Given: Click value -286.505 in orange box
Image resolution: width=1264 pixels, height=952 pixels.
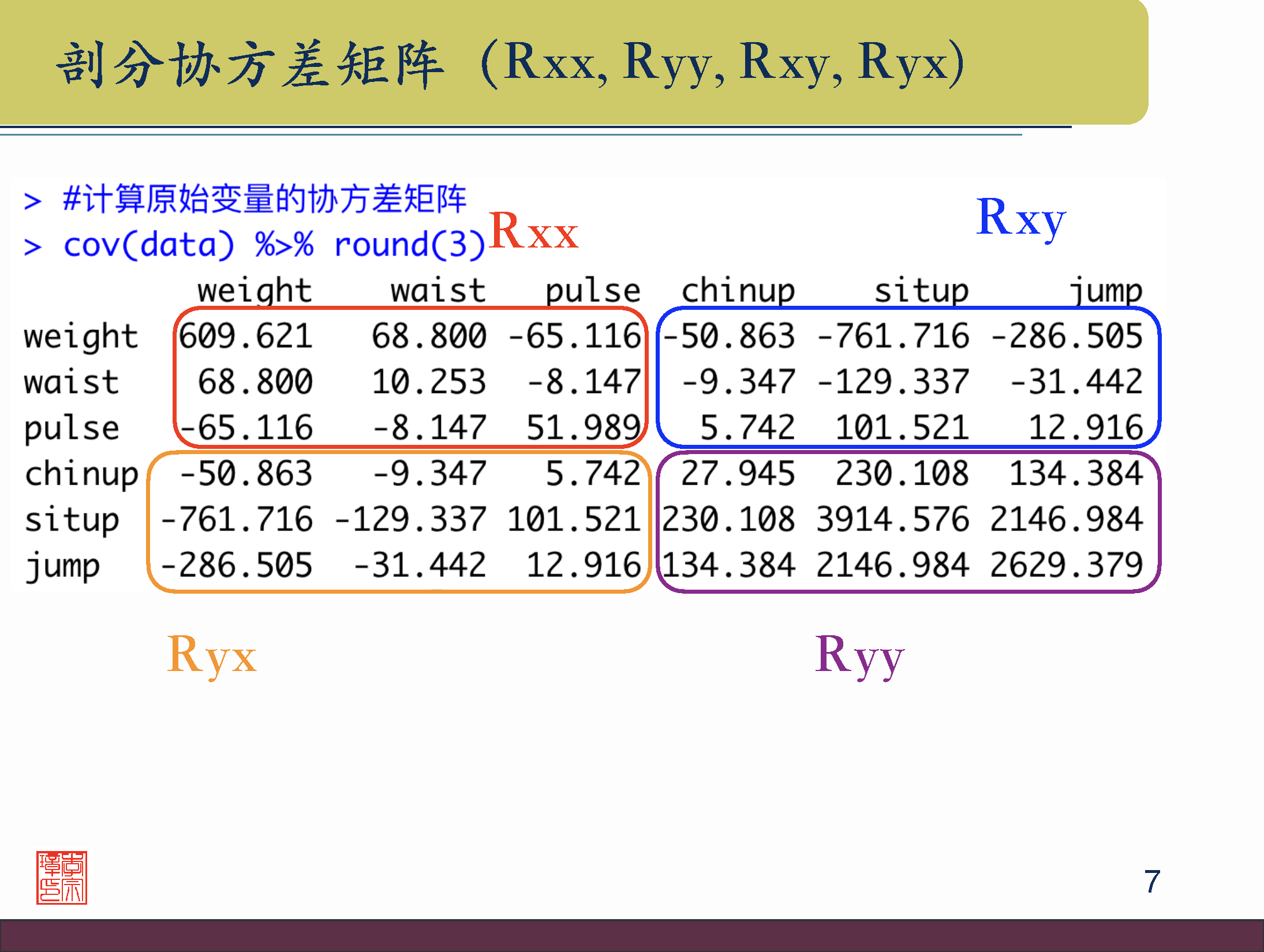Looking at the screenshot, I should (237, 565).
